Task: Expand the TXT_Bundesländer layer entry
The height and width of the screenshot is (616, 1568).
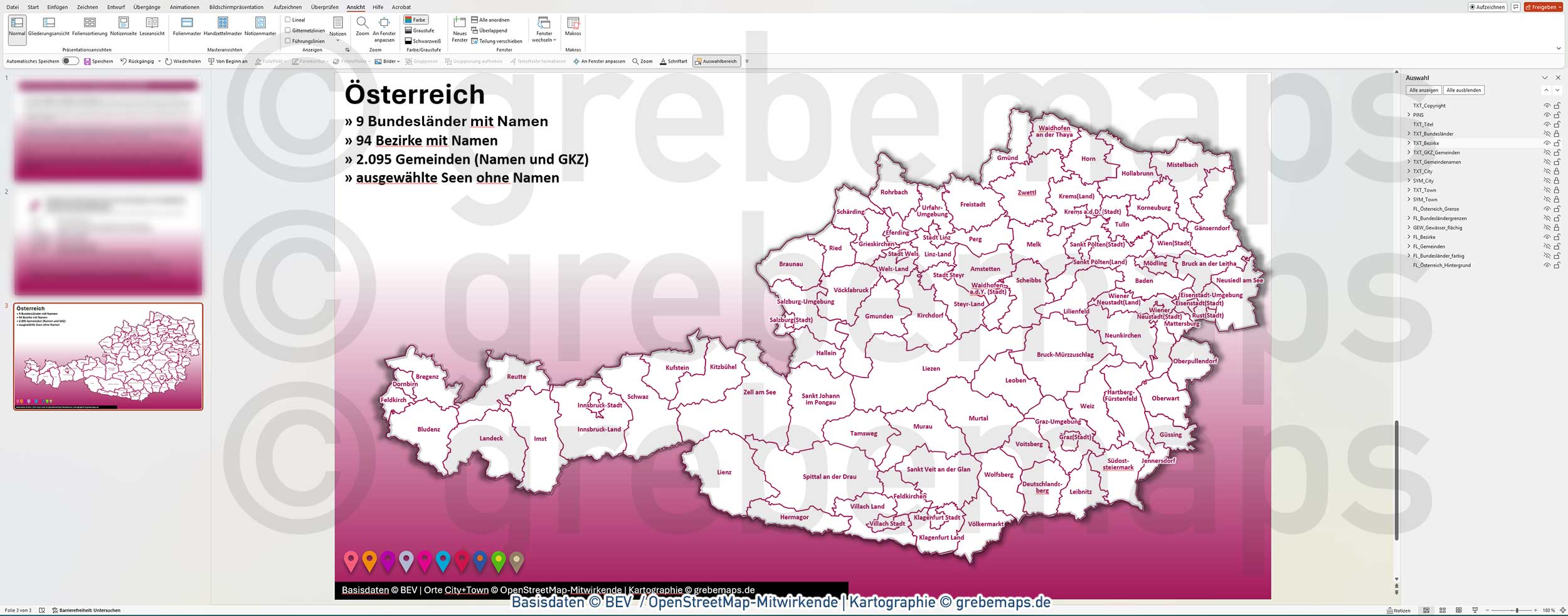Action: click(1409, 133)
